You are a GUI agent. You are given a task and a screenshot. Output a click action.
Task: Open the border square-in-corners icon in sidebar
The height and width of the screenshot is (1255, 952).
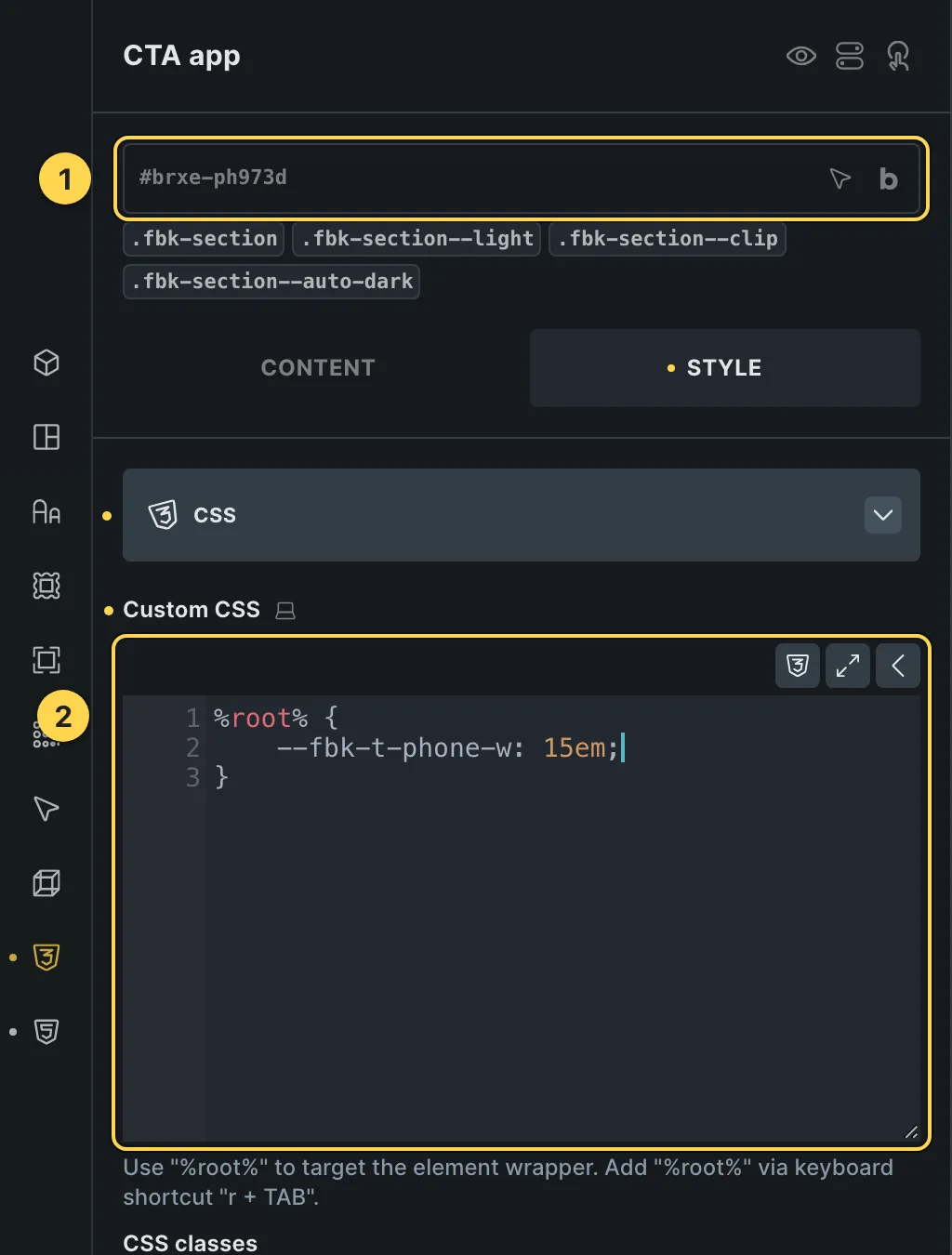coord(46,660)
